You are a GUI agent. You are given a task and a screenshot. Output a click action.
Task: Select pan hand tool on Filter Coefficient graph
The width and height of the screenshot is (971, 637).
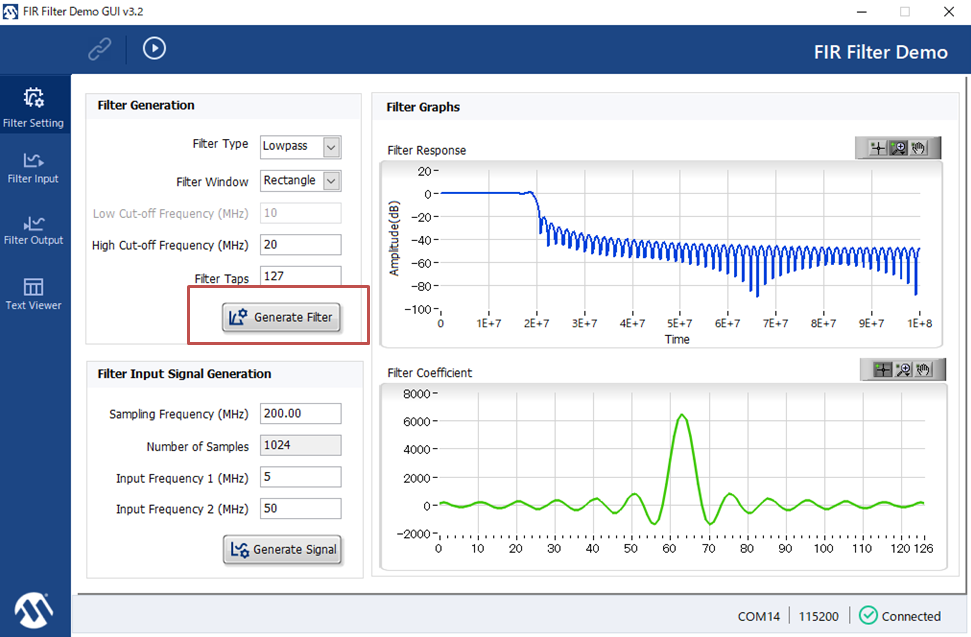tap(923, 370)
